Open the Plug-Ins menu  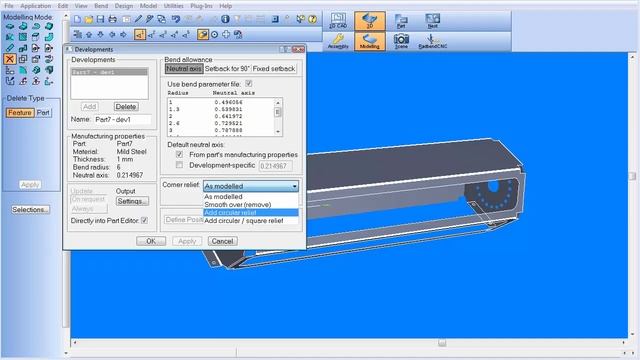point(201,6)
